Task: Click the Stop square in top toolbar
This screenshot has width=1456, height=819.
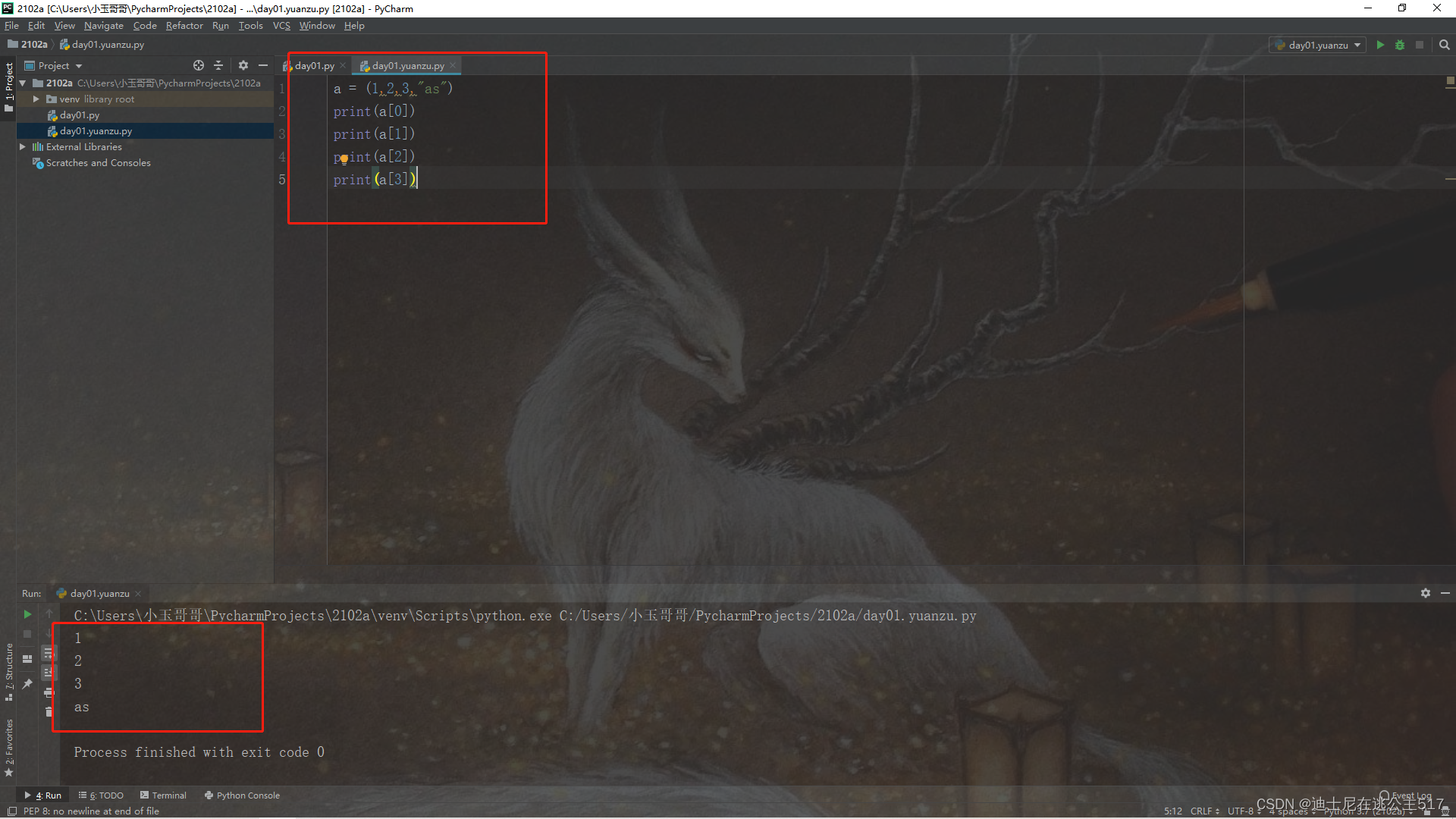Action: 1420,45
